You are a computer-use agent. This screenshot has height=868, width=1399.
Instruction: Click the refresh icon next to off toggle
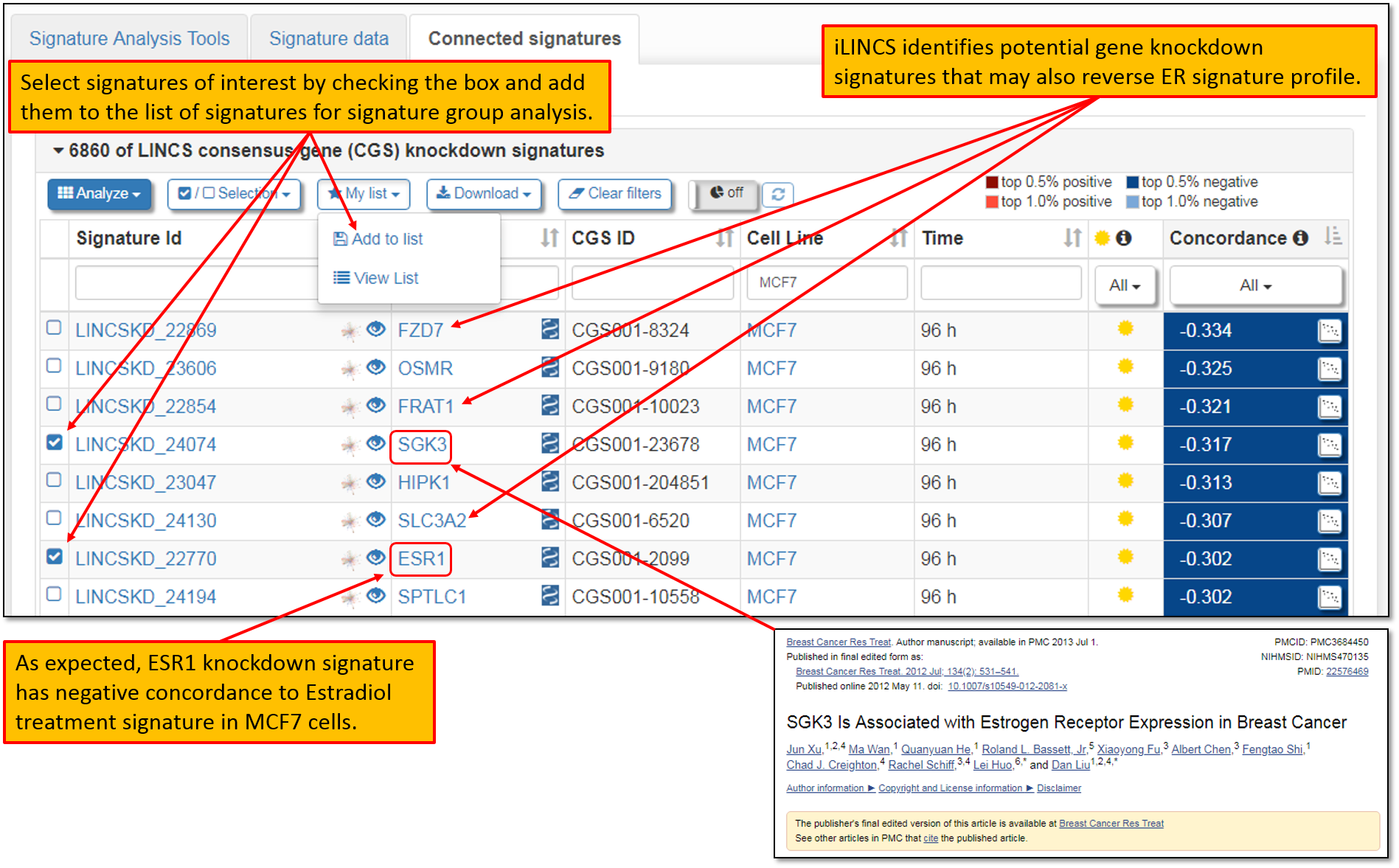tap(777, 194)
